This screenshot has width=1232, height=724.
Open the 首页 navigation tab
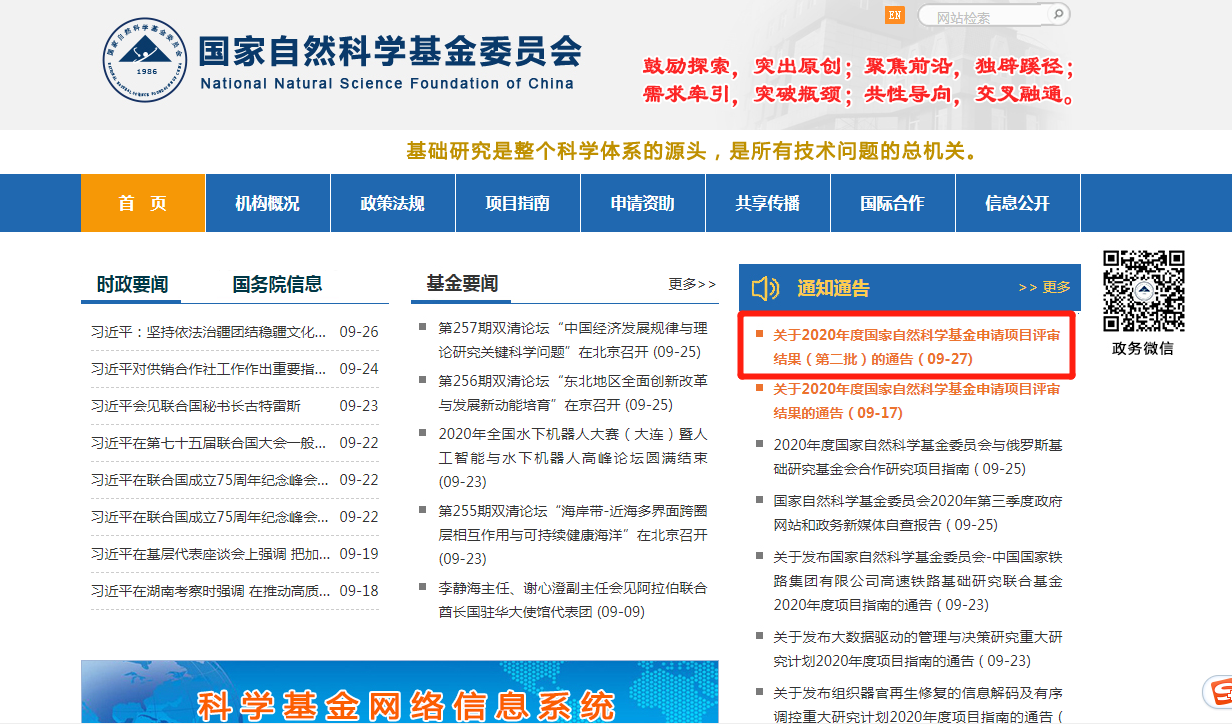click(143, 203)
